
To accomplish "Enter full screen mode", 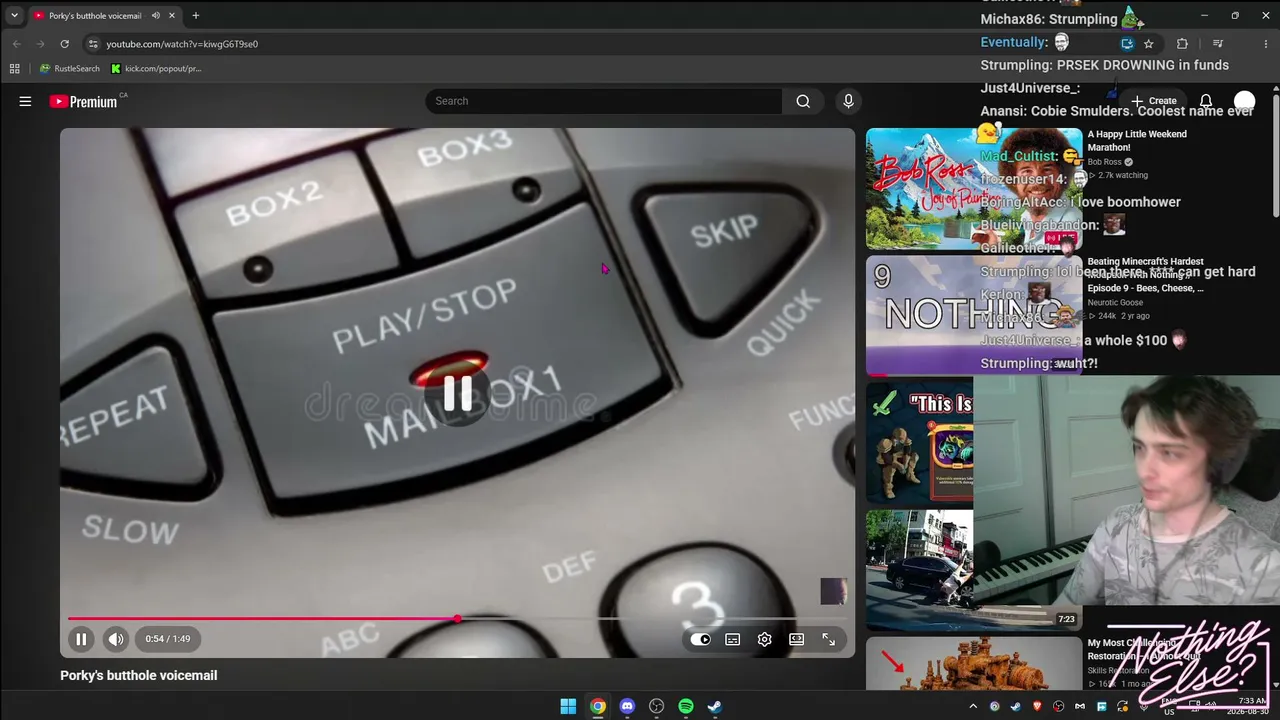I will (828, 639).
